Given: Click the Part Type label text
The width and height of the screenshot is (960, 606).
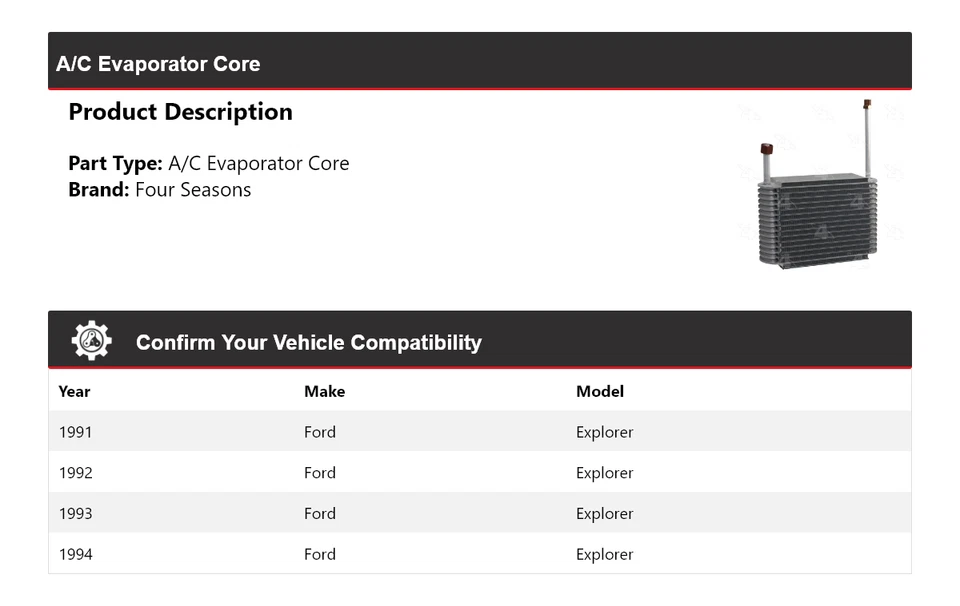Looking at the screenshot, I should point(115,163).
